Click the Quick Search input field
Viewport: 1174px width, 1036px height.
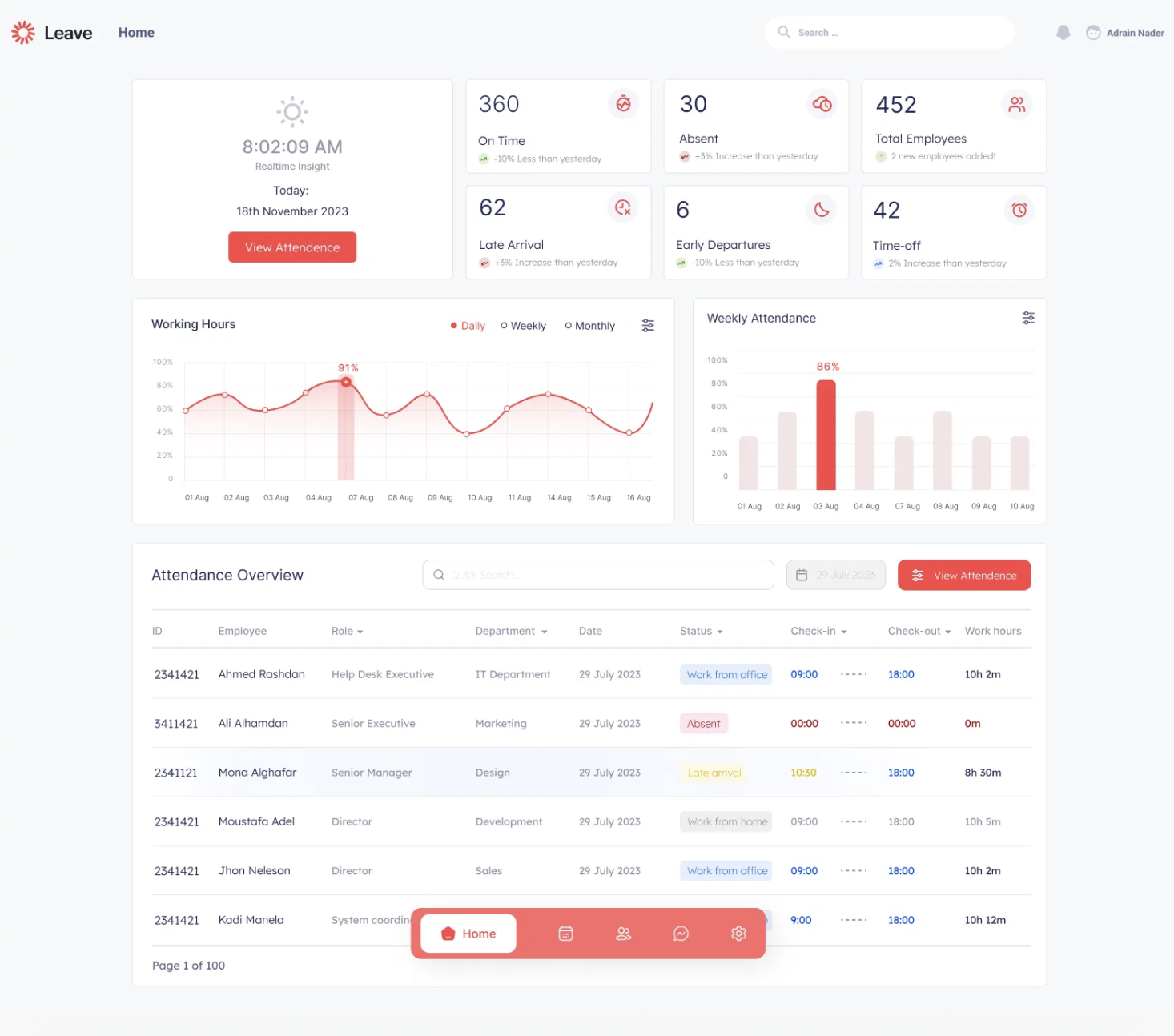[597, 575]
